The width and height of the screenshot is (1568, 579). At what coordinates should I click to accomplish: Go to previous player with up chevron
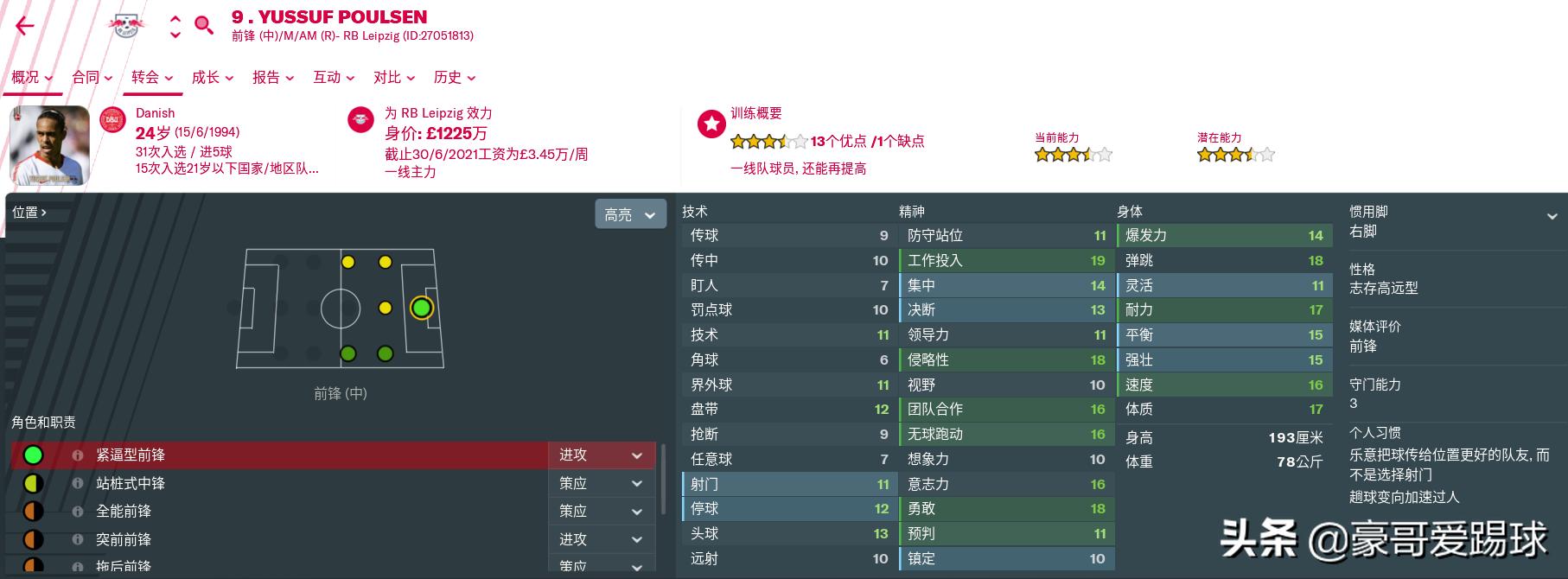pyautogui.click(x=175, y=18)
